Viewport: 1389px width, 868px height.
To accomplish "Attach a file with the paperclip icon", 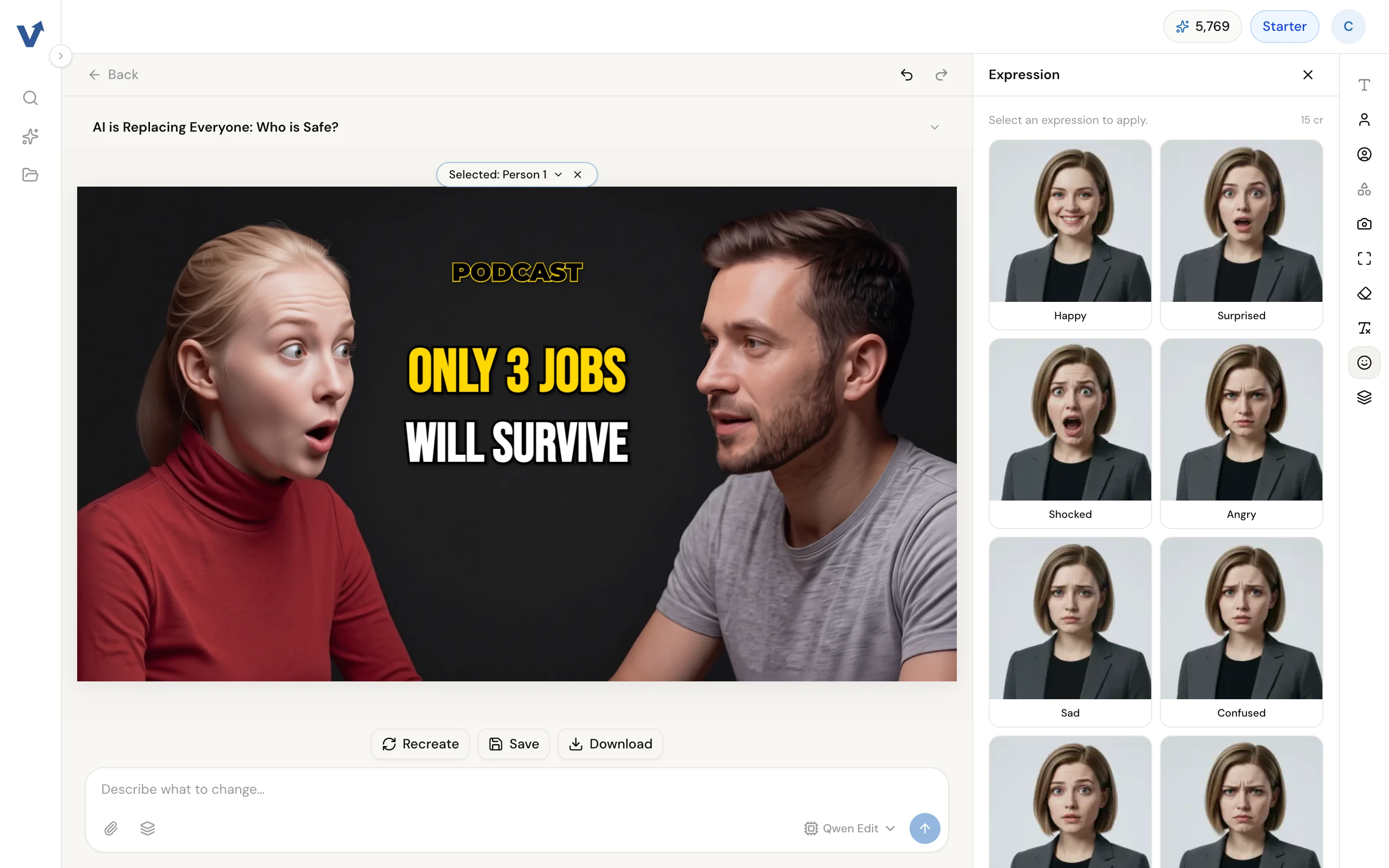I will (x=111, y=828).
